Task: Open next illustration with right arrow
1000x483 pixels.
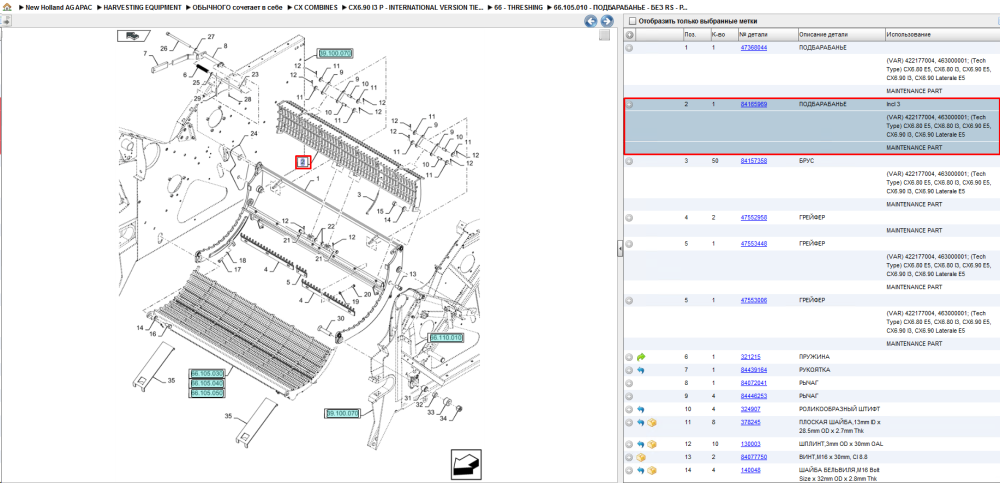Action: 607,21
